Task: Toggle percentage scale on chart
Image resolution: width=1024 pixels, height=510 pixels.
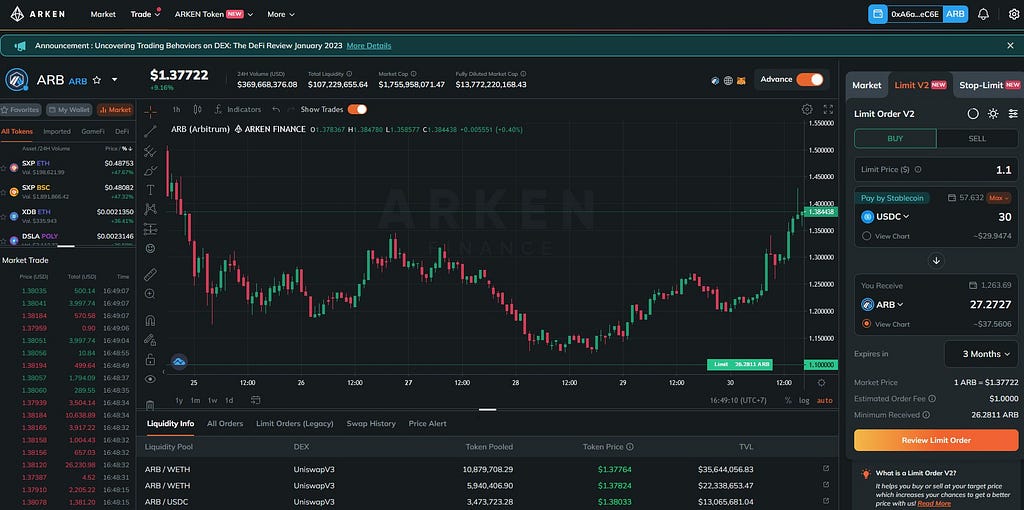Action: pyautogui.click(x=788, y=400)
